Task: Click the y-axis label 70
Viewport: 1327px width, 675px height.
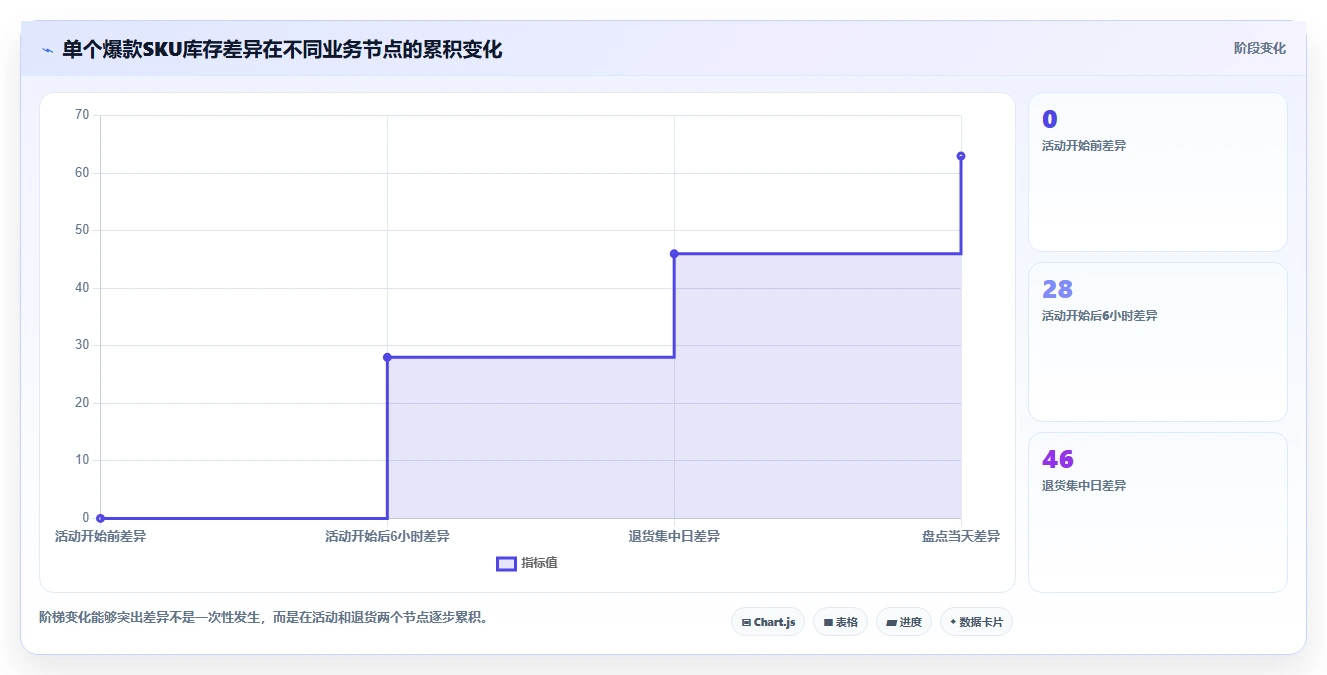Action: pos(82,115)
